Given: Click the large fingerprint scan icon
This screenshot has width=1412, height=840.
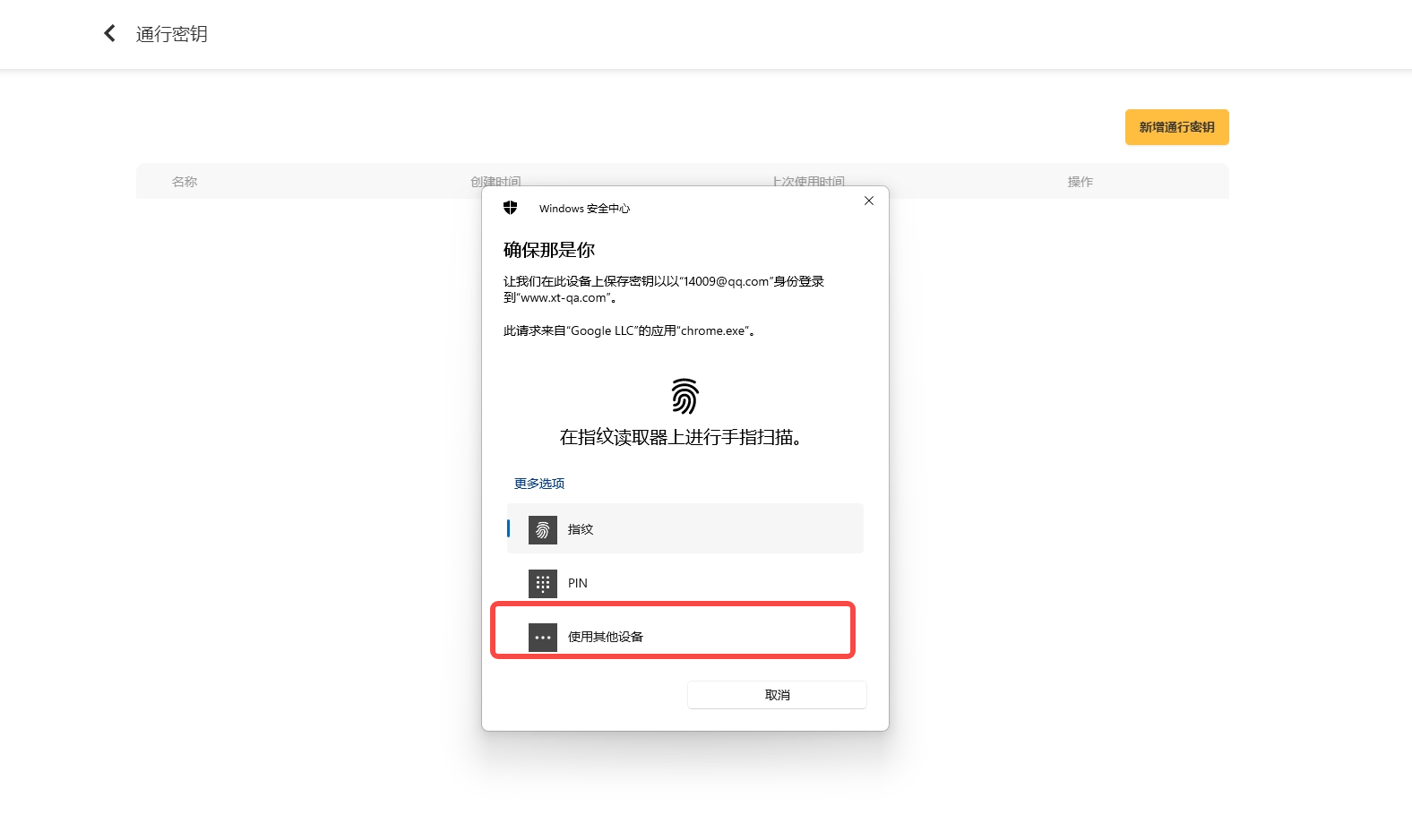Looking at the screenshot, I should pos(684,396).
